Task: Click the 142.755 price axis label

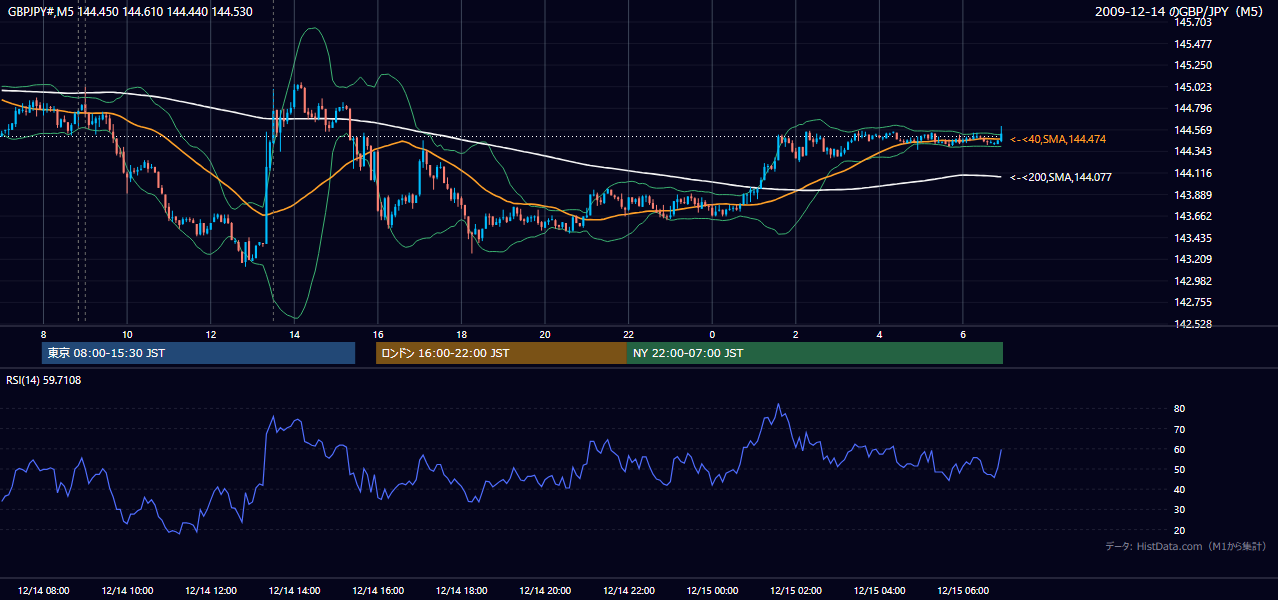Action: tap(1191, 302)
